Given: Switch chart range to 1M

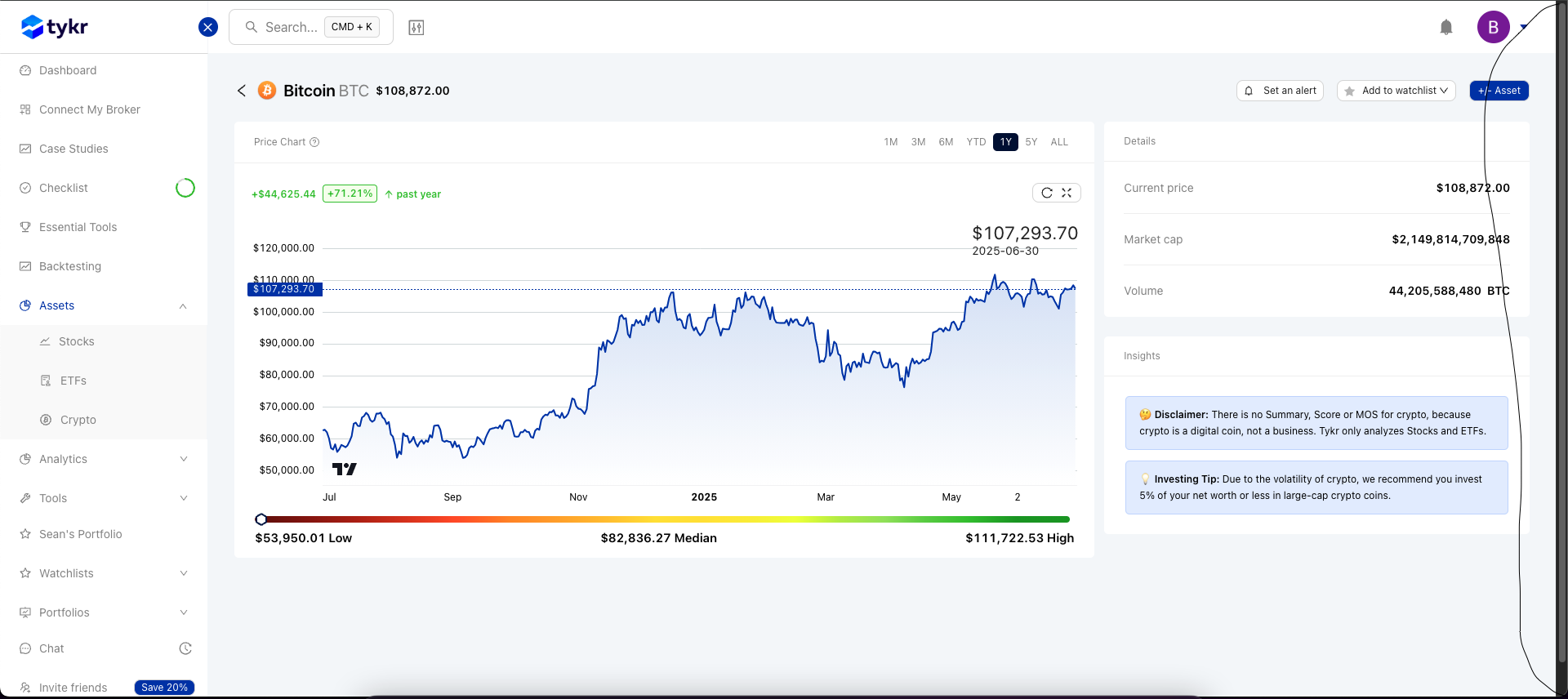Looking at the screenshot, I should click(x=890, y=142).
